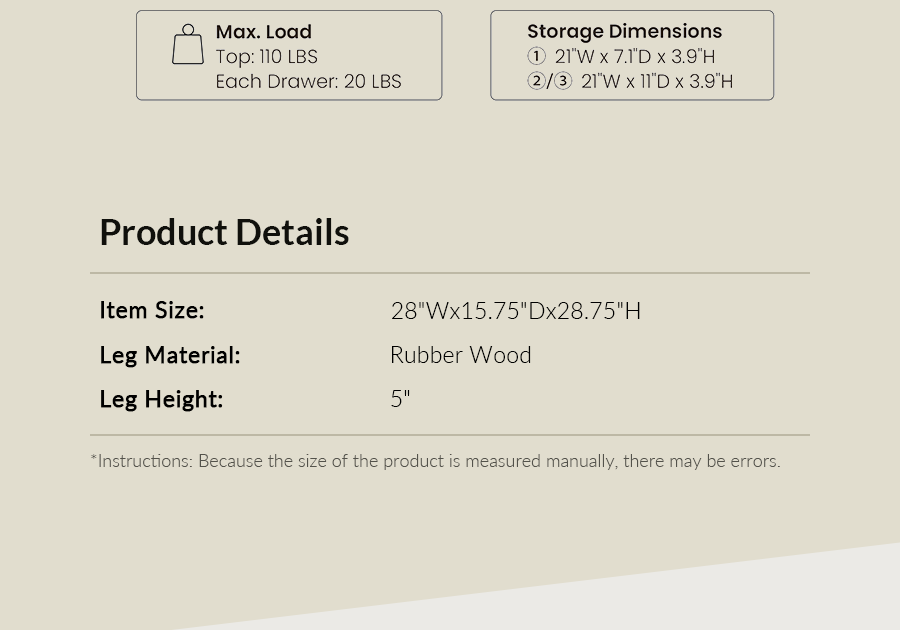The image size is (900, 630).
Task: Click the "Top: 110 LBS" text
Action: coord(267,57)
